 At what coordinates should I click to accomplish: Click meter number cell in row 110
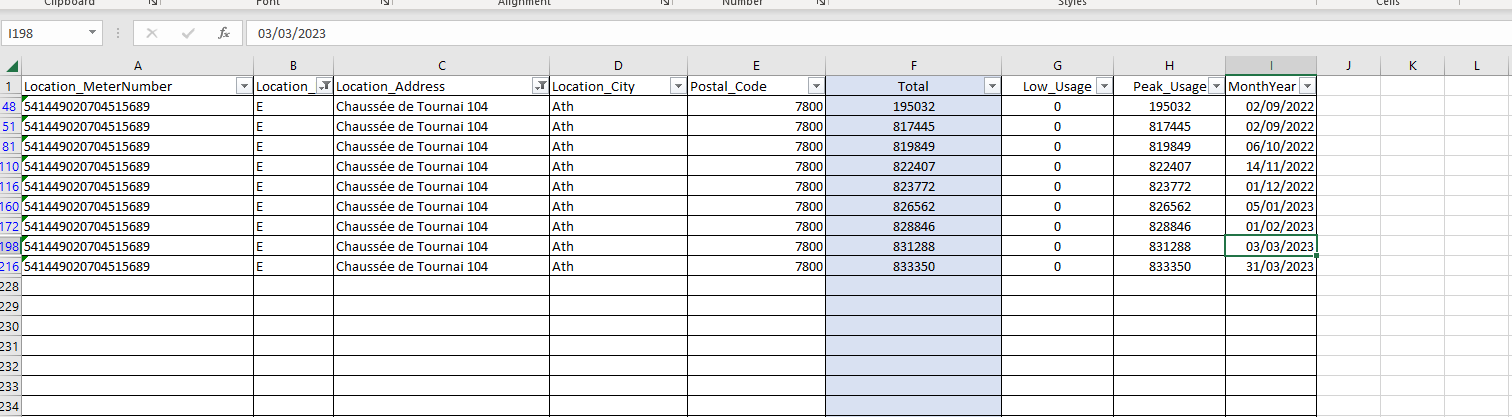(x=138, y=166)
